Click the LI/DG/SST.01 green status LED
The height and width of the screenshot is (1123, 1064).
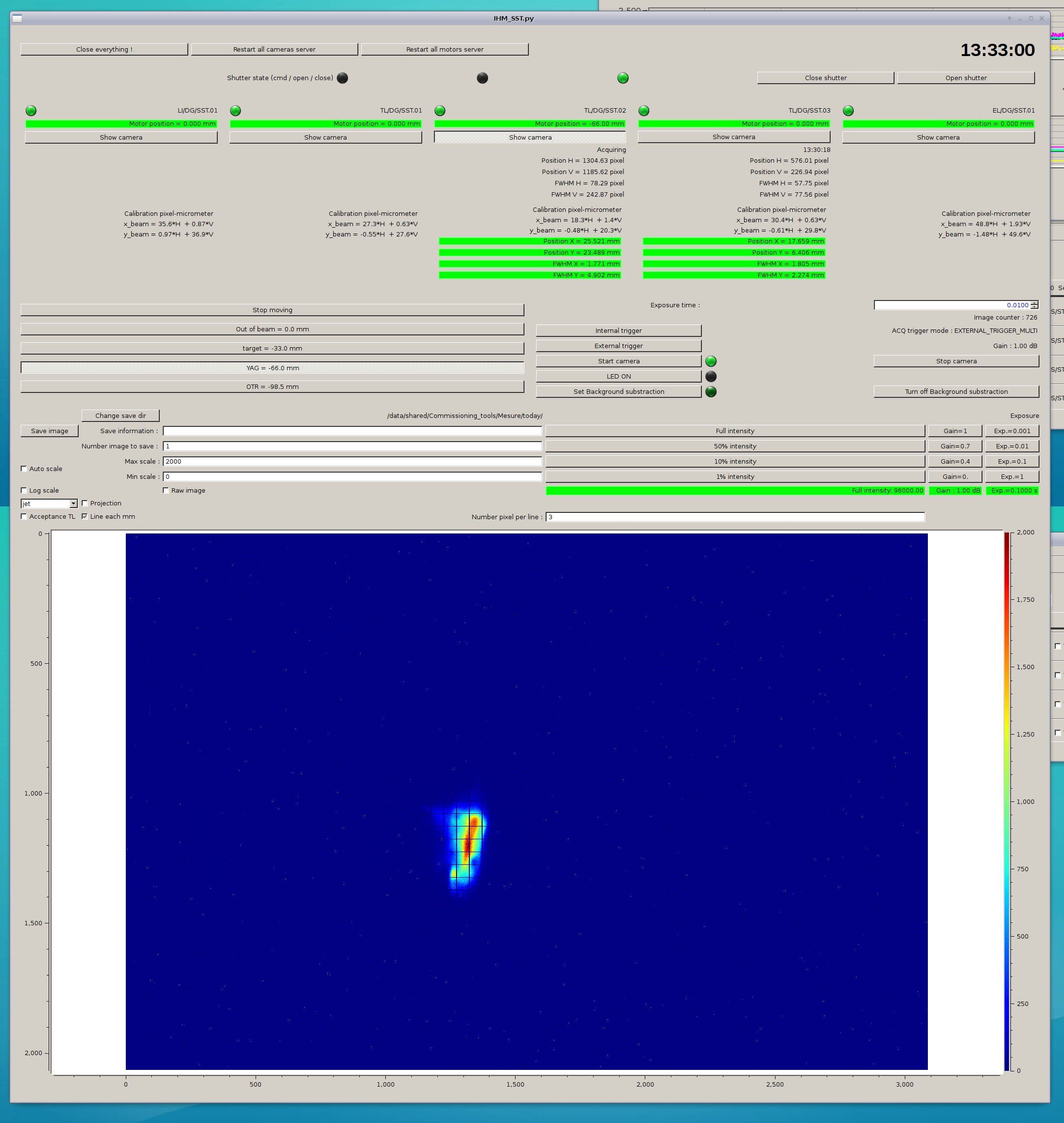[31, 111]
